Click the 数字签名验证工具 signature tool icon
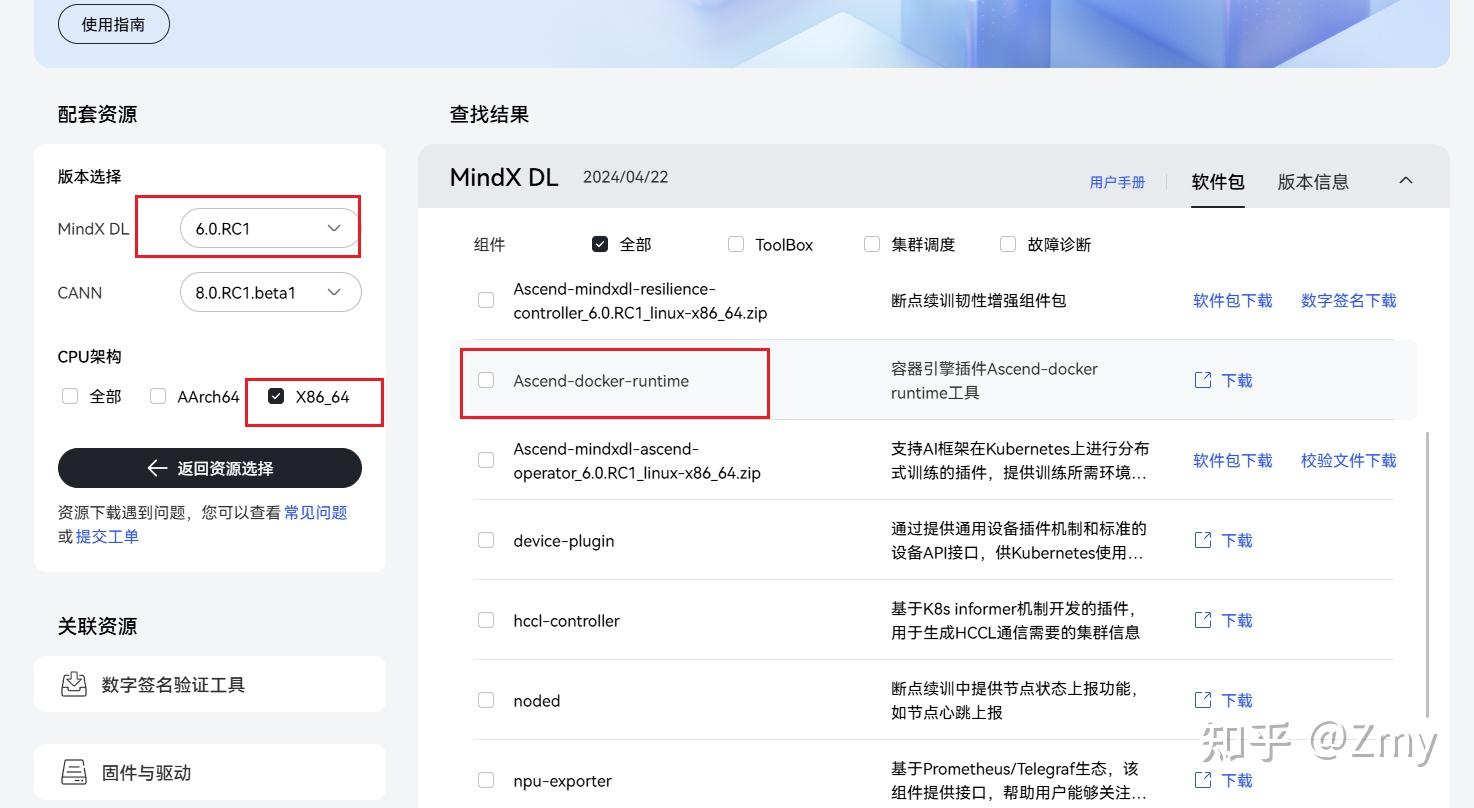 (73, 684)
